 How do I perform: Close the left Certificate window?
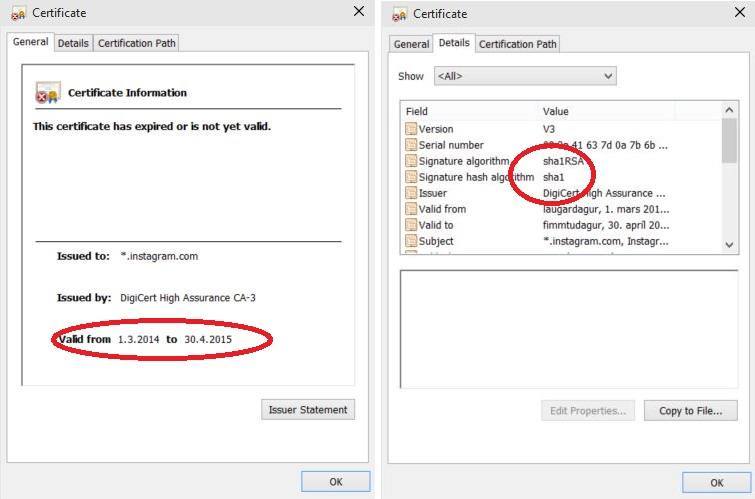tap(359, 12)
